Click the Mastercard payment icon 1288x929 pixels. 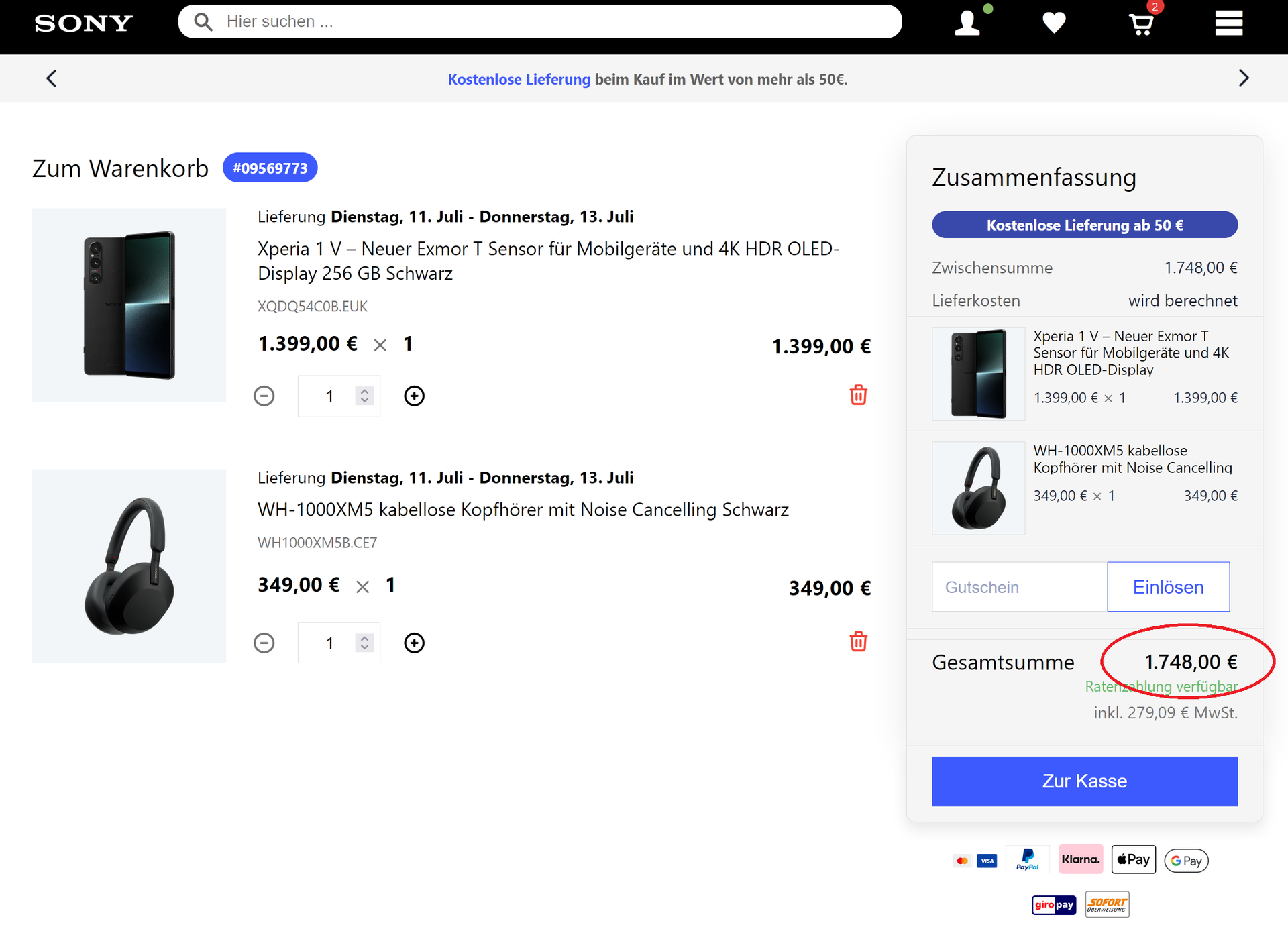[x=962, y=861]
